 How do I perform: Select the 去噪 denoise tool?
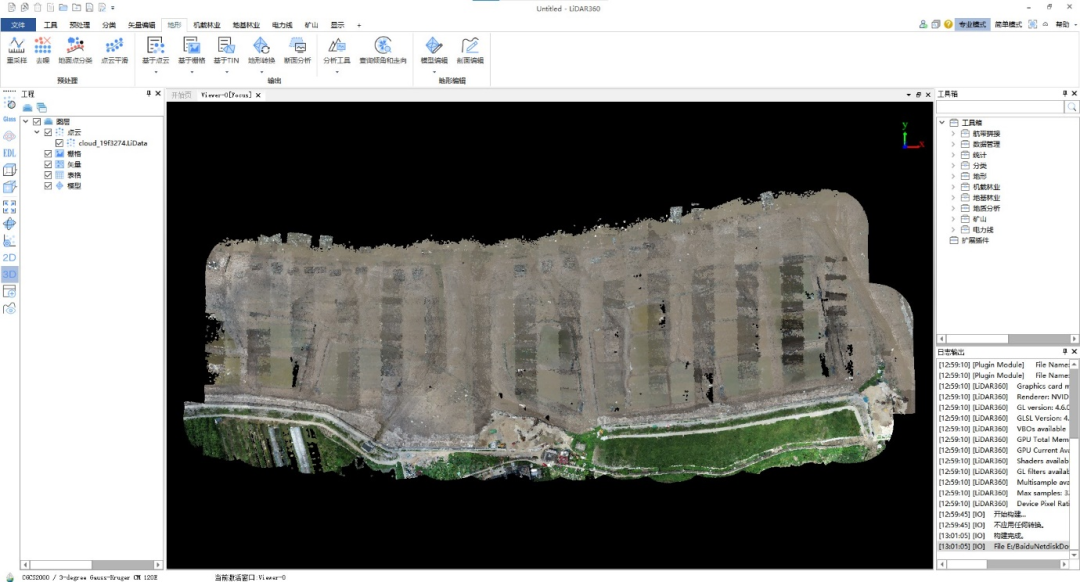pyautogui.click(x=43, y=46)
